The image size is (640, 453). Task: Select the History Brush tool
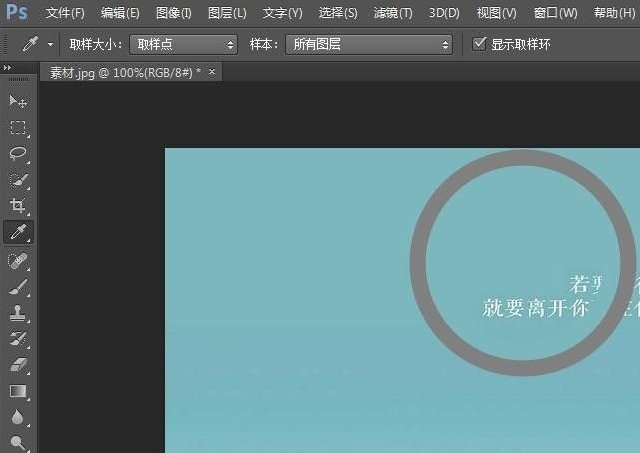click(18, 339)
